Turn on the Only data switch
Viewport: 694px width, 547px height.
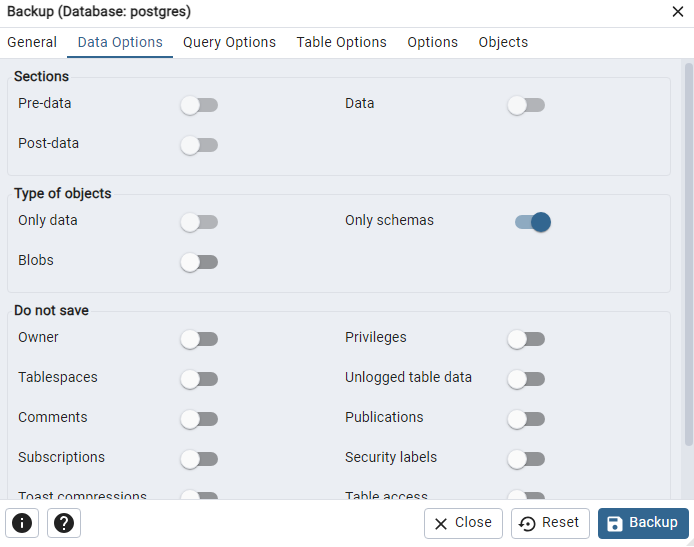pos(199,222)
